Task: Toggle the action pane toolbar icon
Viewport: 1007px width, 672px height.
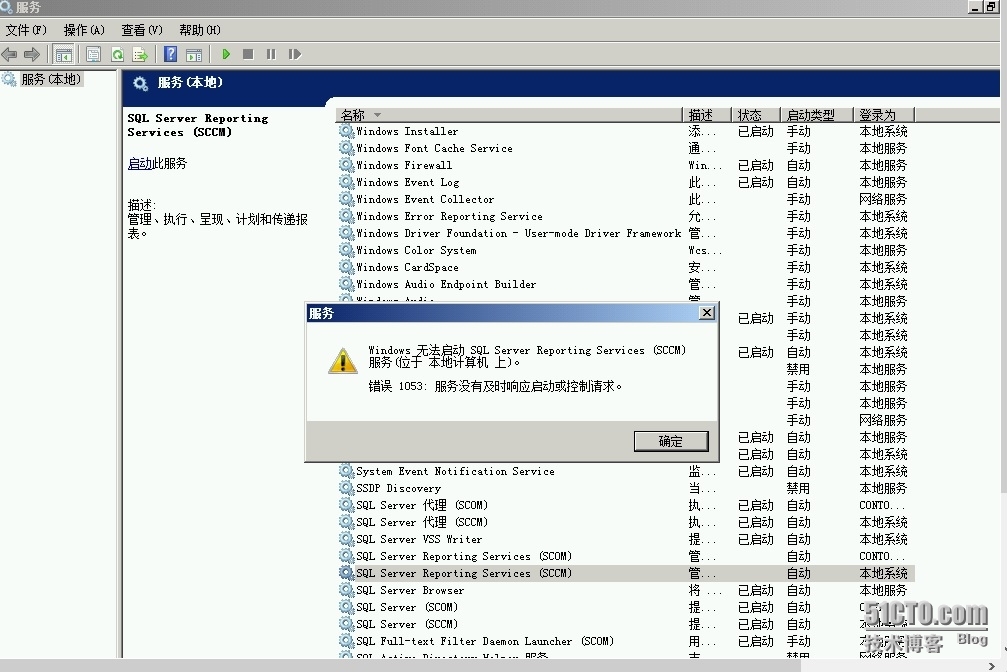Action: point(194,55)
